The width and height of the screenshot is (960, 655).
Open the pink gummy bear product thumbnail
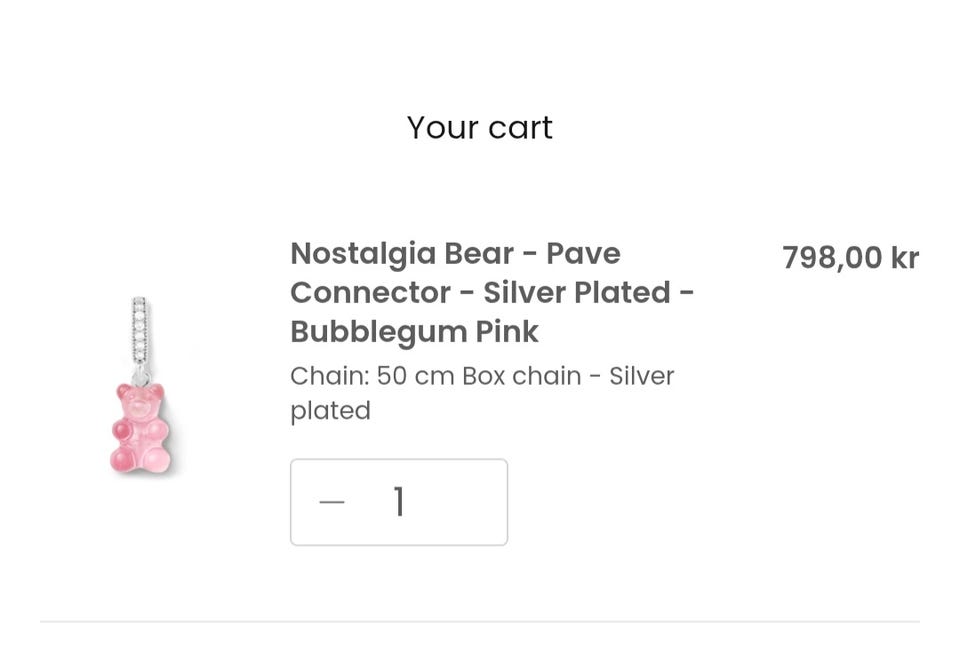coord(141,385)
